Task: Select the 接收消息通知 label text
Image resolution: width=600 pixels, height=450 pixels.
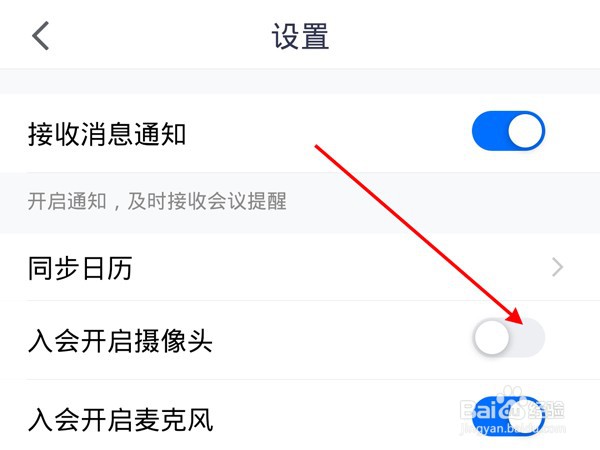Action: (107, 134)
